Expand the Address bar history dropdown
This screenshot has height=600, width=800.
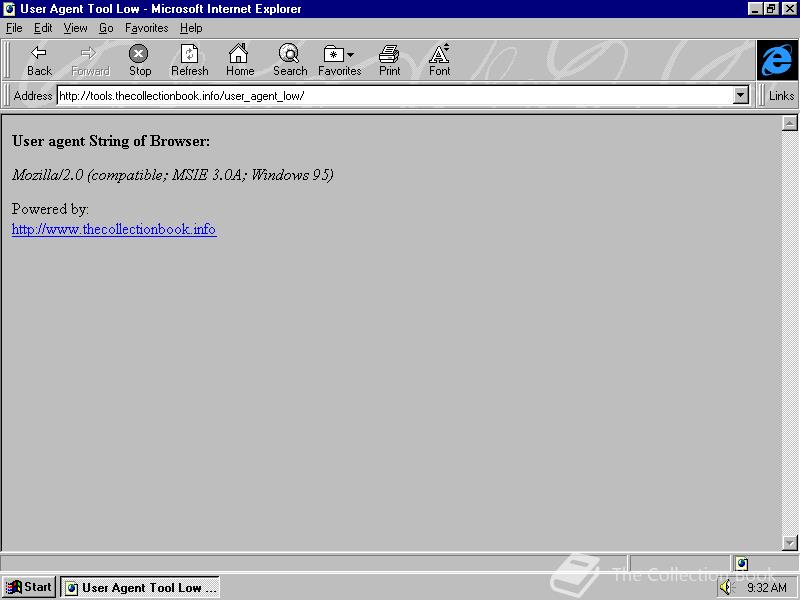[x=741, y=95]
